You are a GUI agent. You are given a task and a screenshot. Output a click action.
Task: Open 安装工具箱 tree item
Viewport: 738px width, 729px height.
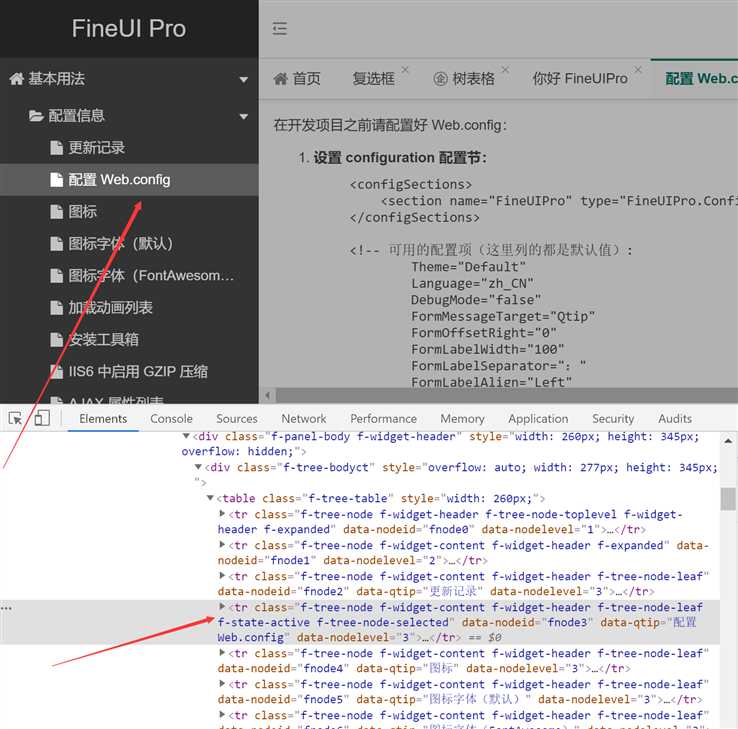104,340
